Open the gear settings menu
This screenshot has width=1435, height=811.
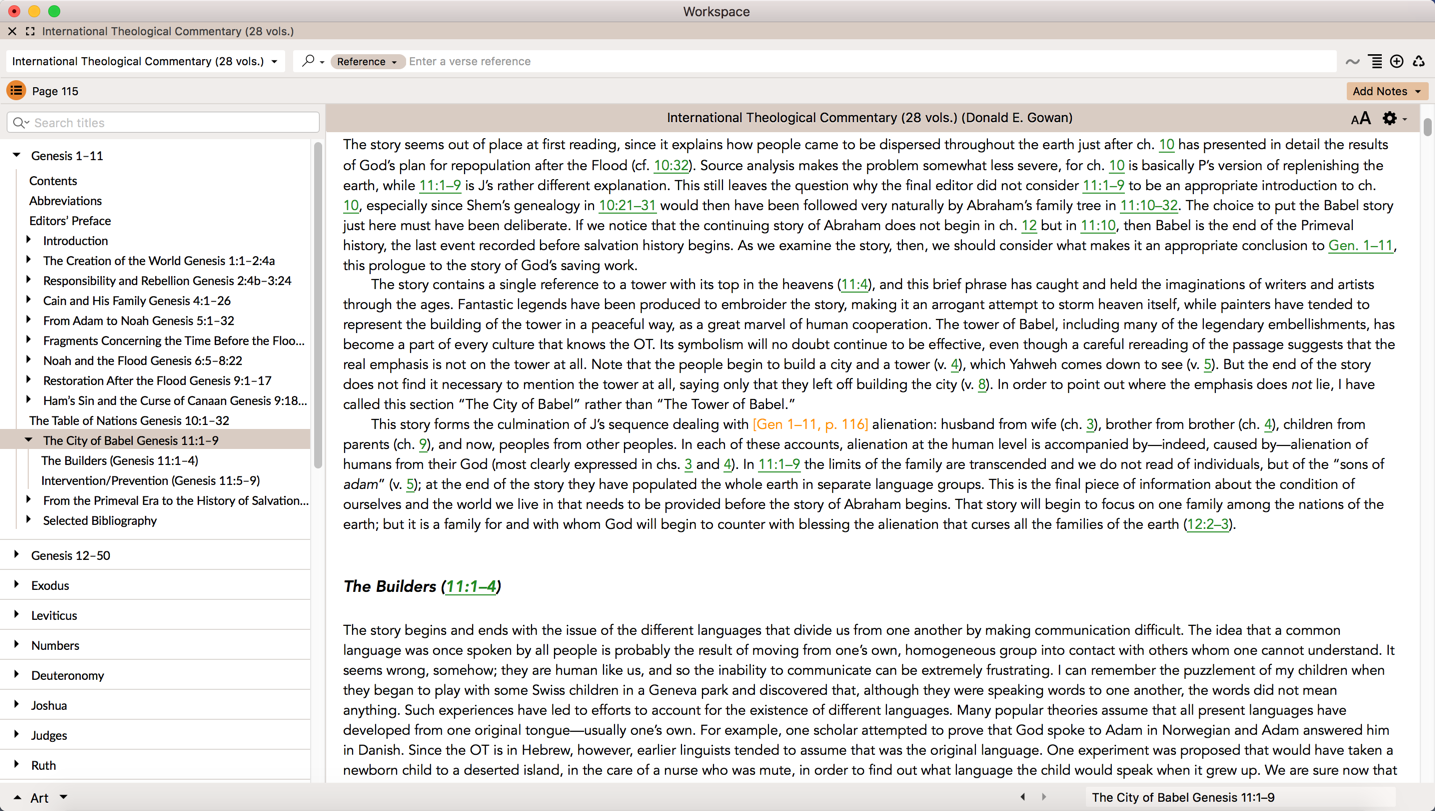[x=1390, y=119]
